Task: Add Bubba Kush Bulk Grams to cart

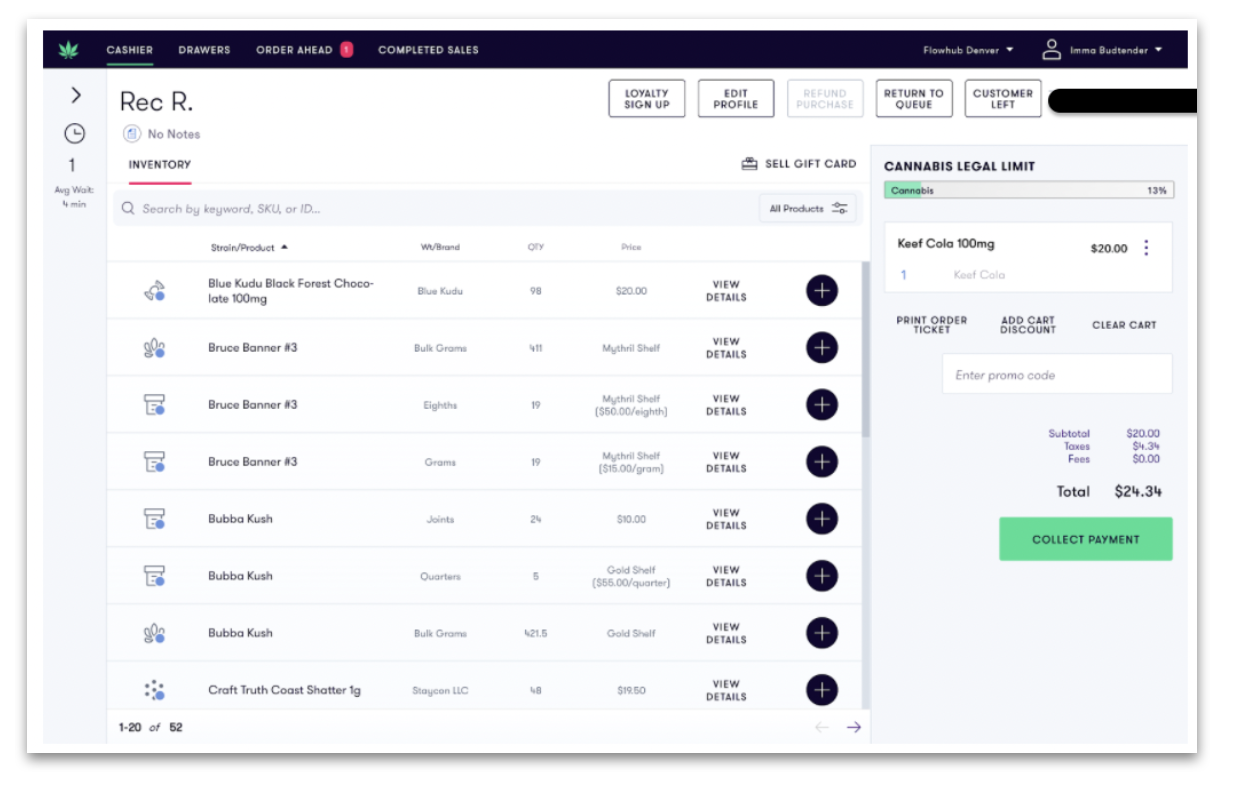Action: tap(822, 633)
